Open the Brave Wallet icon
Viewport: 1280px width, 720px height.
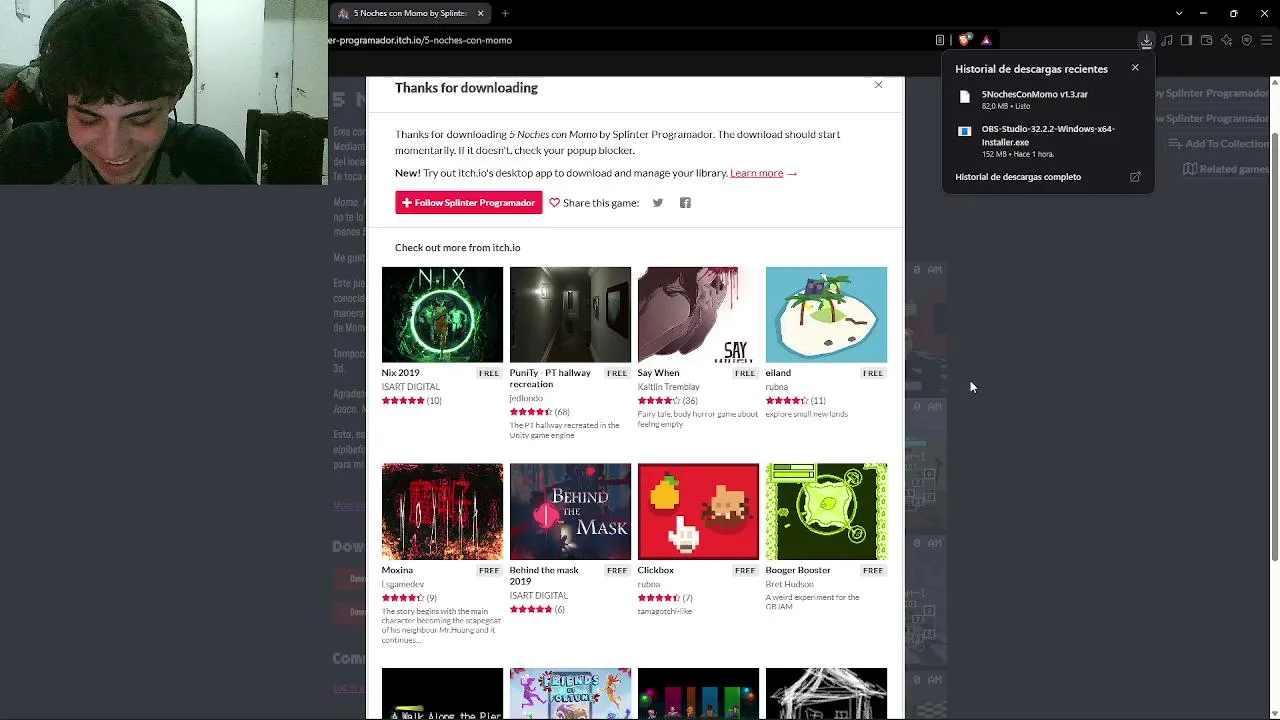point(1206,40)
